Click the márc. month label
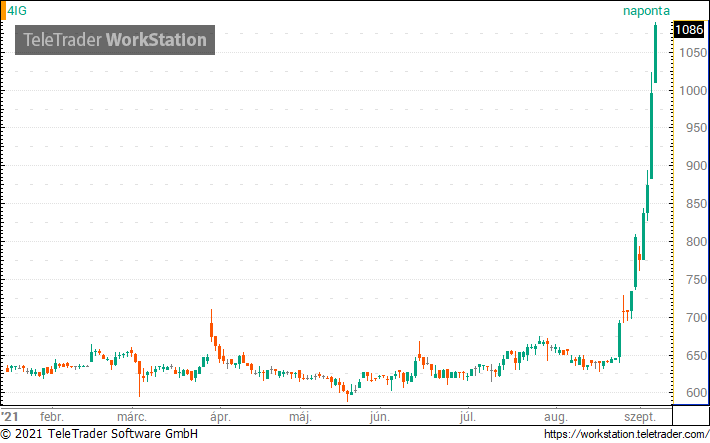Screen dimensions: 710x443 pos(132,417)
